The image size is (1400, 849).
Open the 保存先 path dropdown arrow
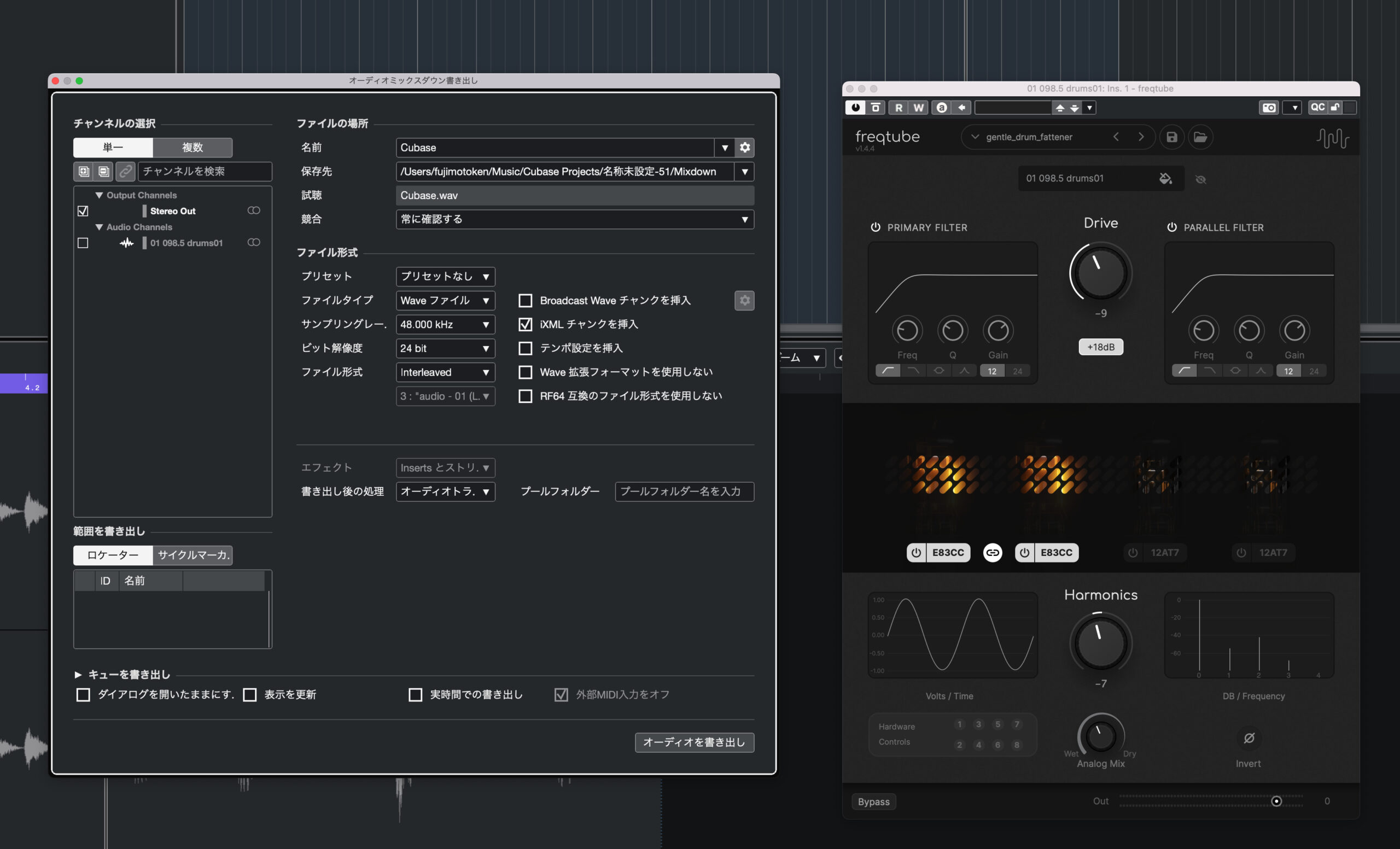744,172
